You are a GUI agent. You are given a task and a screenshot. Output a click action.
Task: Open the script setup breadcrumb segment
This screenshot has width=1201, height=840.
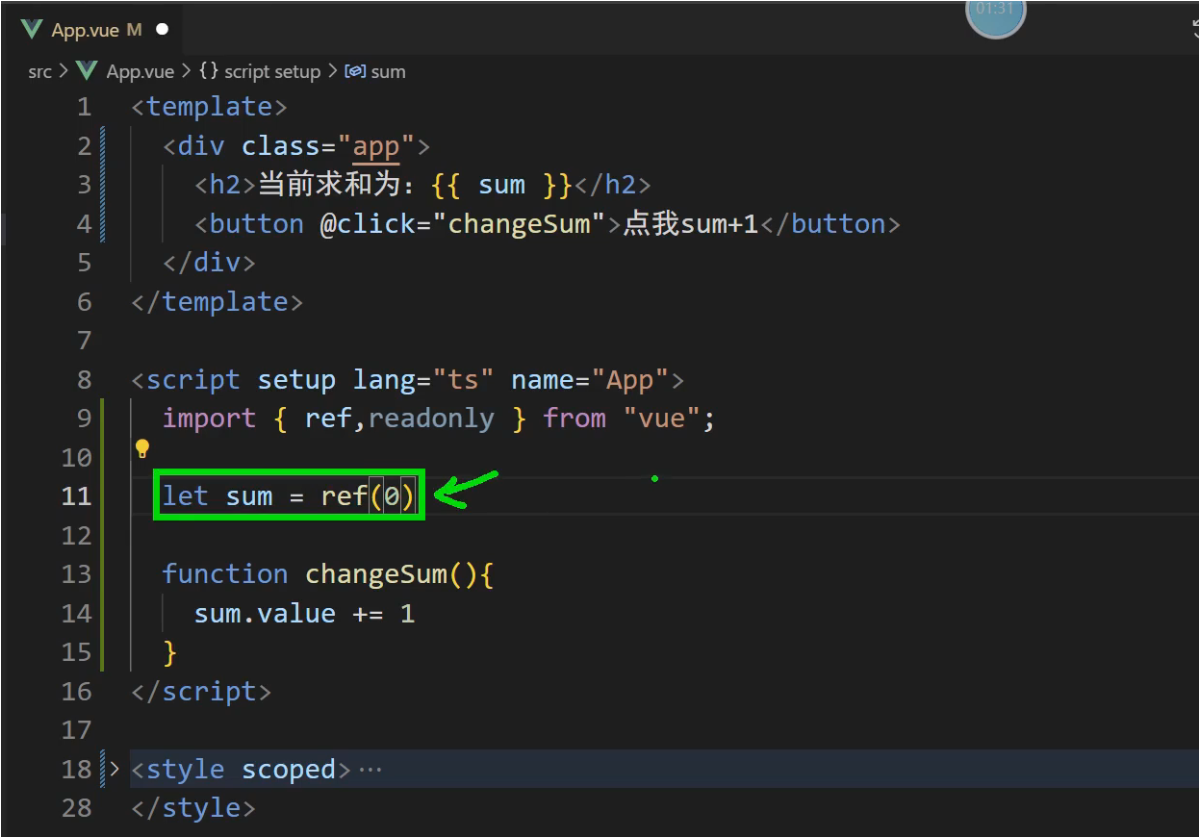[272, 72]
